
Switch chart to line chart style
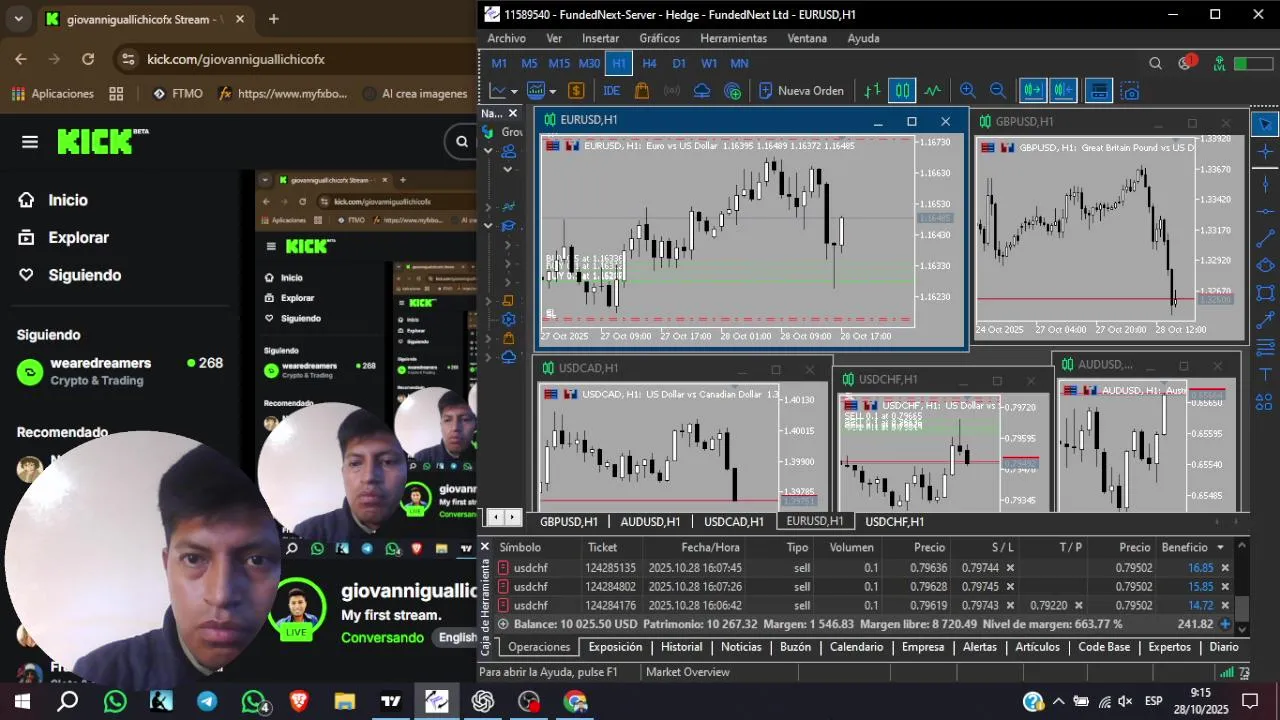click(x=933, y=91)
